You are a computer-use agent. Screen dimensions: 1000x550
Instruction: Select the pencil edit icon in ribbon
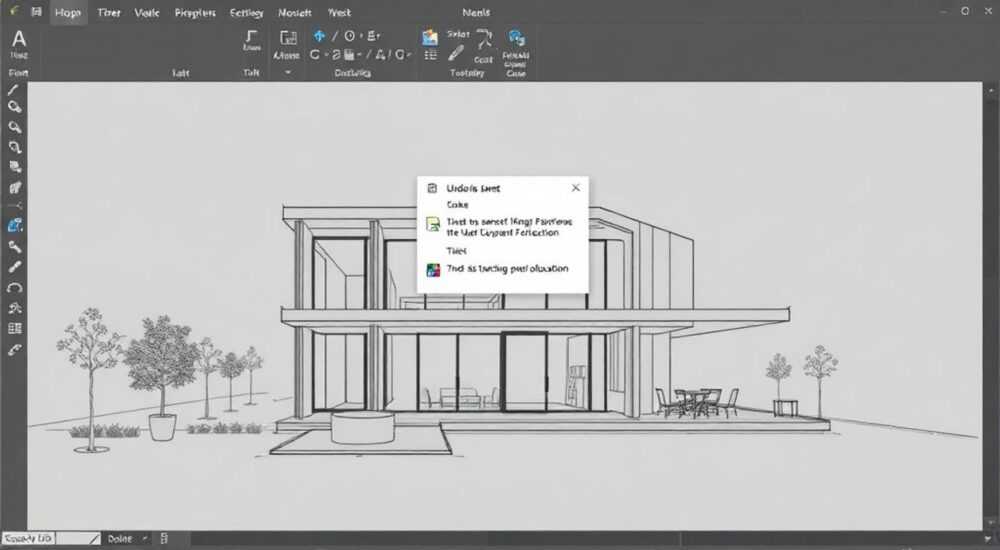455,54
